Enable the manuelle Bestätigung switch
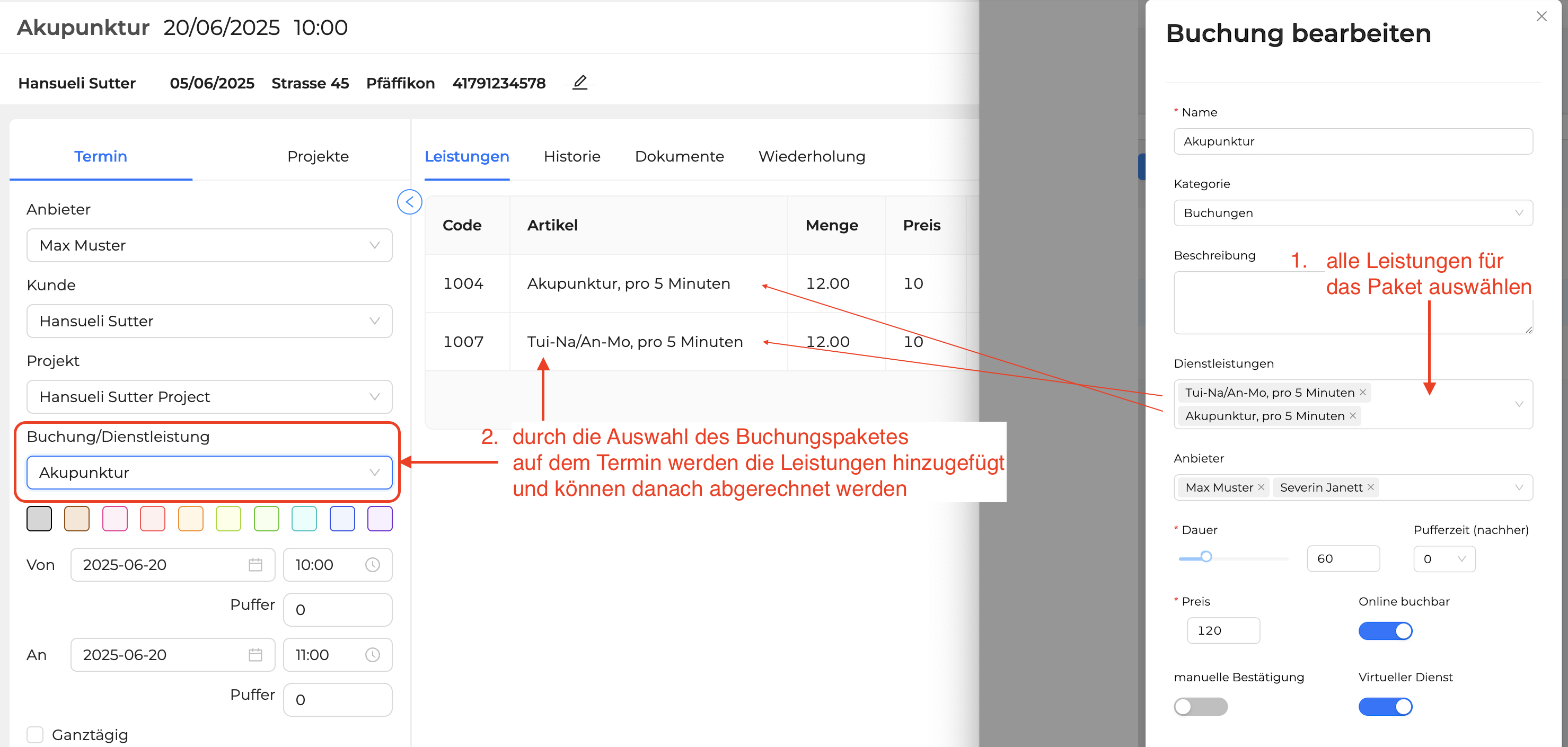Image resolution: width=1568 pixels, height=747 pixels. point(1200,706)
